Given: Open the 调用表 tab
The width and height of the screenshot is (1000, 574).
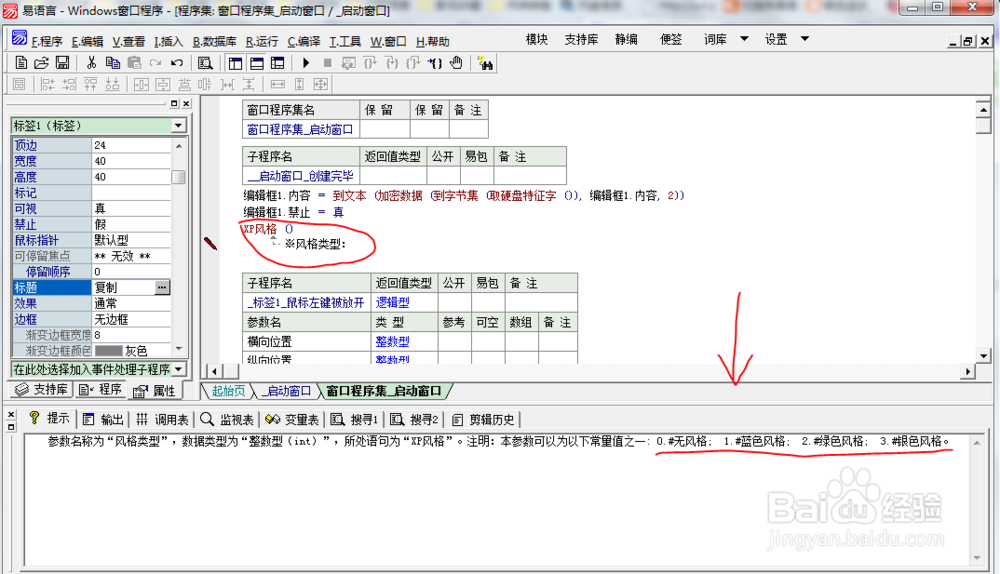Looking at the screenshot, I should pos(162,419).
